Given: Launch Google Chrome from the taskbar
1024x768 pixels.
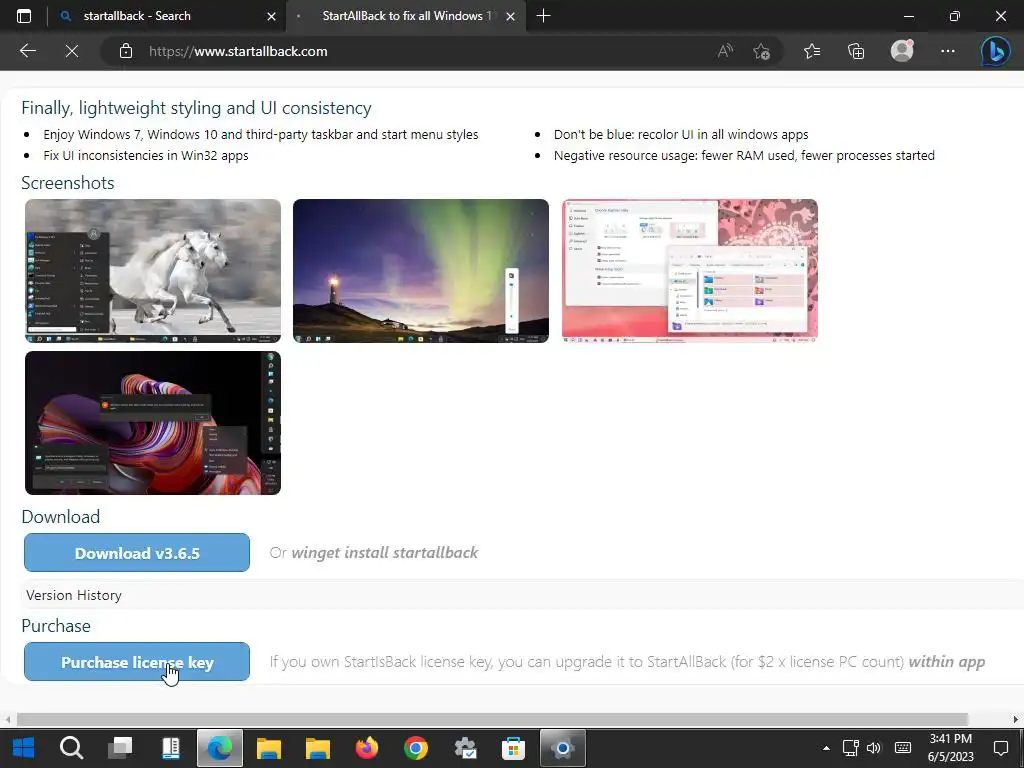Looking at the screenshot, I should pyautogui.click(x=415, y=748).
